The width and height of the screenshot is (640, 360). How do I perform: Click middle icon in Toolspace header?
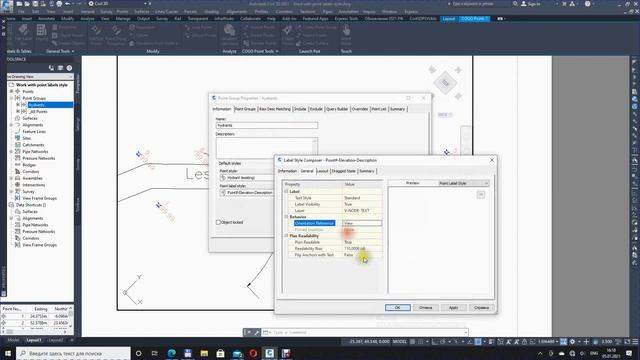60,68
